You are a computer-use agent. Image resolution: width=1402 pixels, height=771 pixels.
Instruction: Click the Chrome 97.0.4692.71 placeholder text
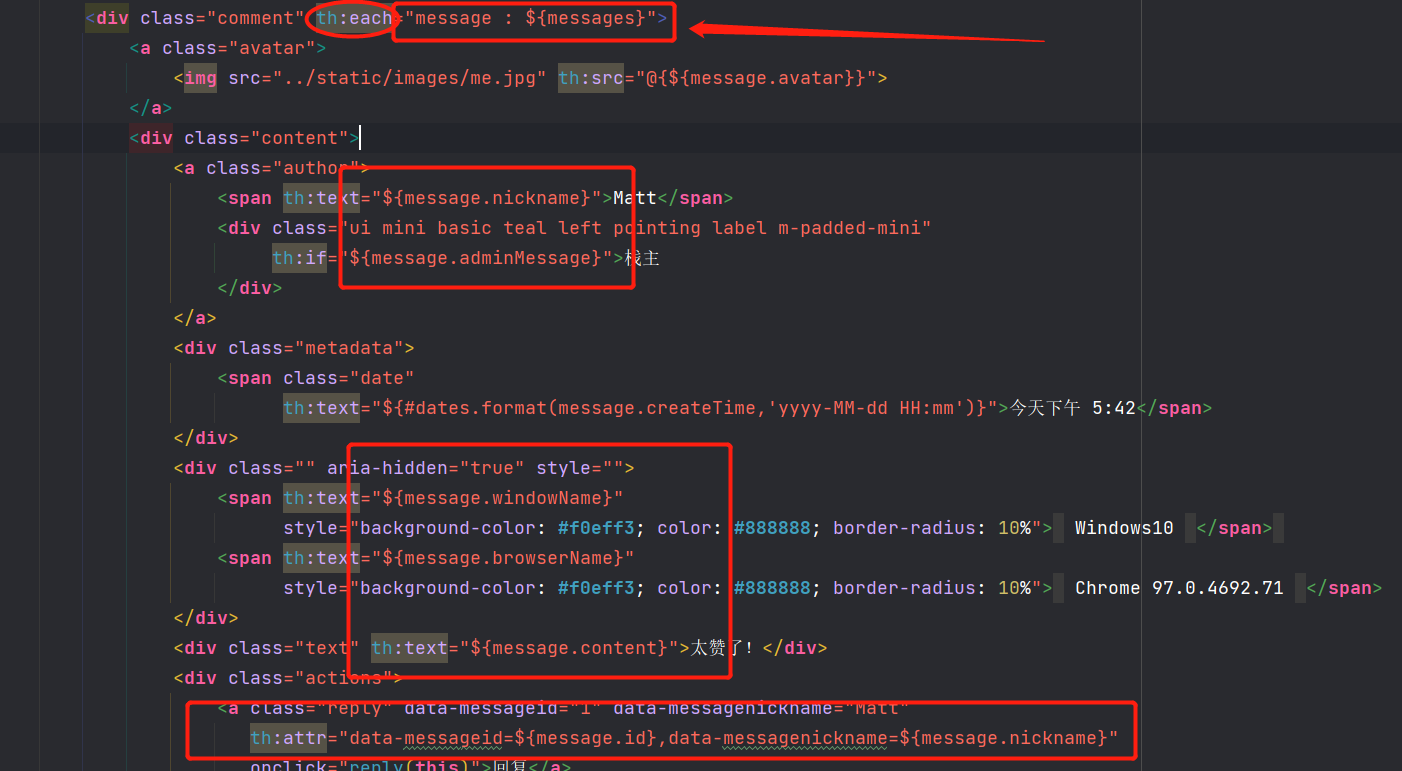click(1179, 588)
